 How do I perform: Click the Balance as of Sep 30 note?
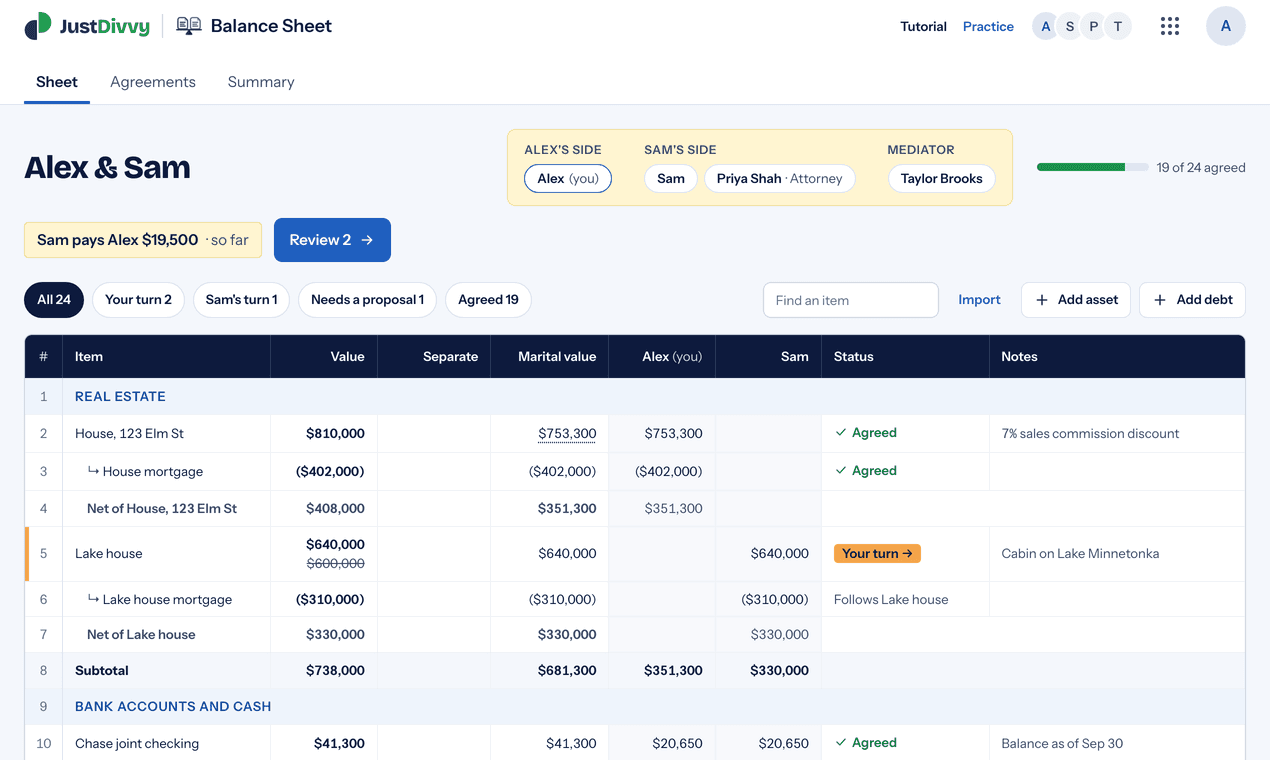click(x=1062, y=743)
